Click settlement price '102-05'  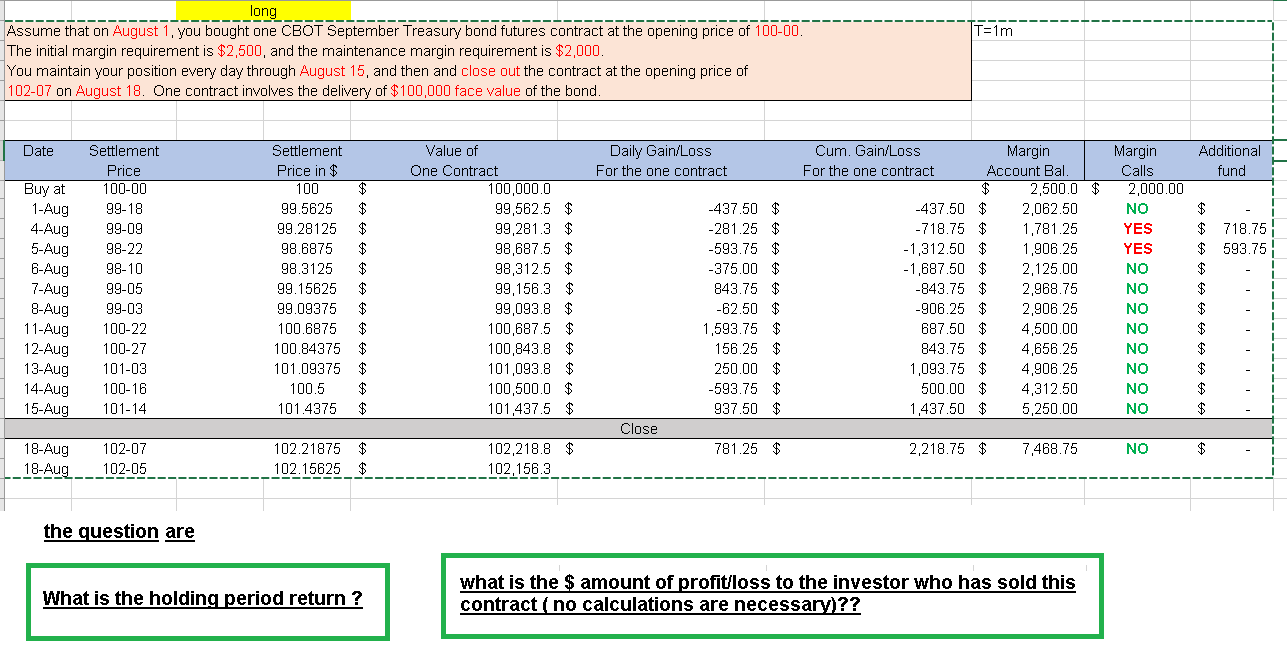click(126, 469)
